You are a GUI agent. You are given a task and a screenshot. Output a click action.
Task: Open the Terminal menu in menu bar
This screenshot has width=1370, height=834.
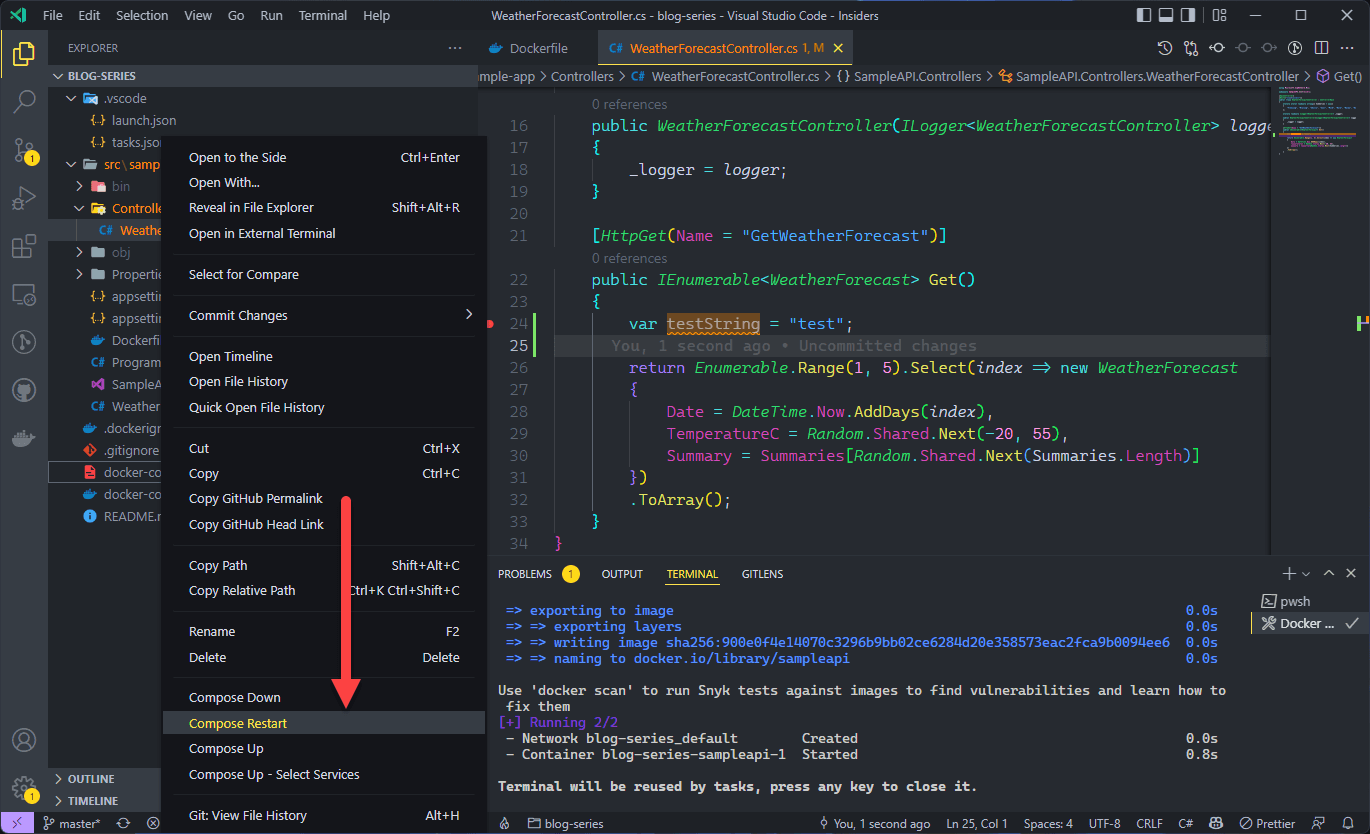323,16
